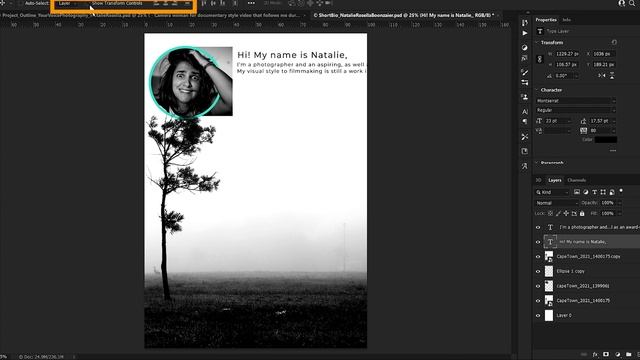Screen dimensions: 640x360
Task: Select the Layers tab
Action: (555, 180)
